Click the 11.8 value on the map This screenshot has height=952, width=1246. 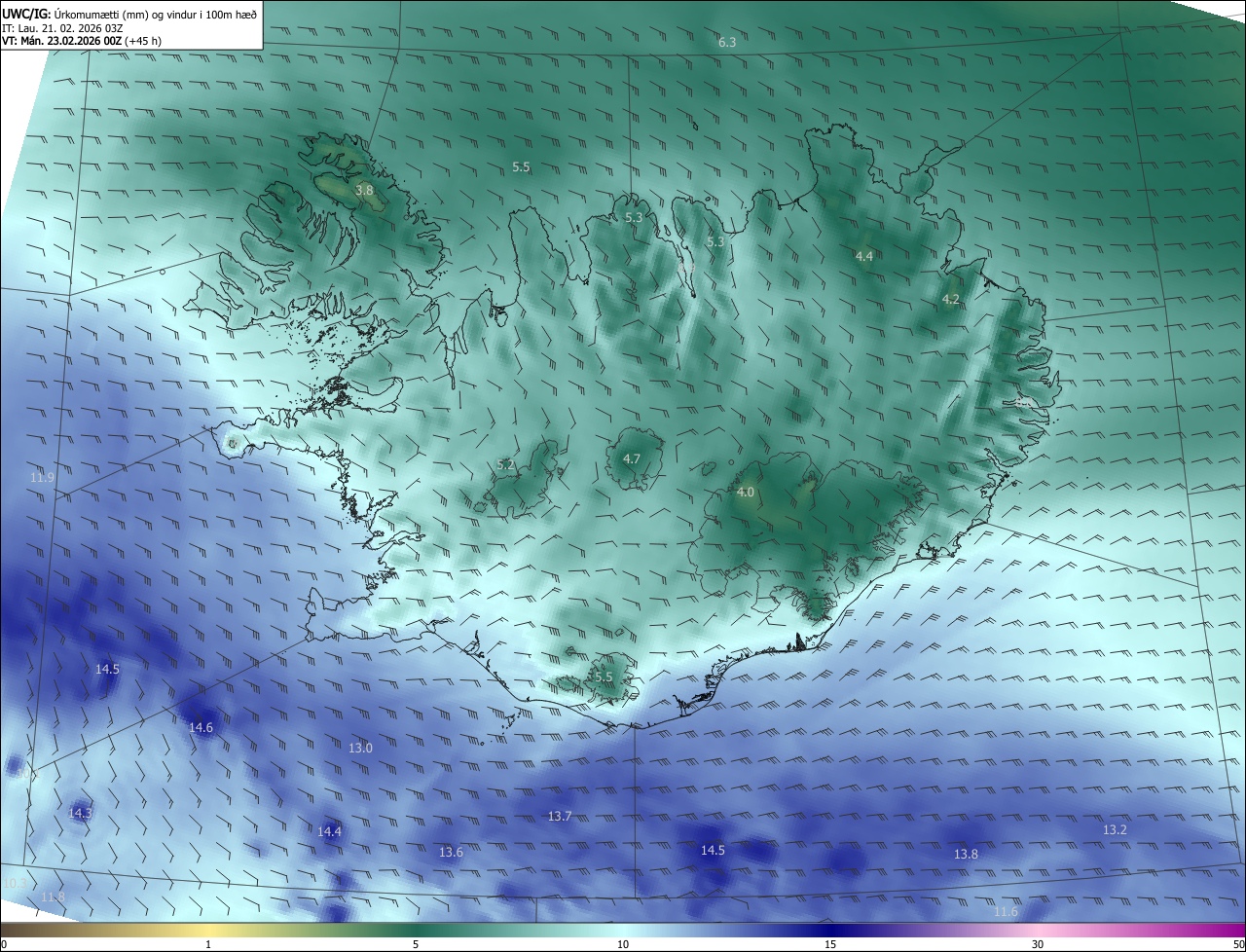[53, 897]
